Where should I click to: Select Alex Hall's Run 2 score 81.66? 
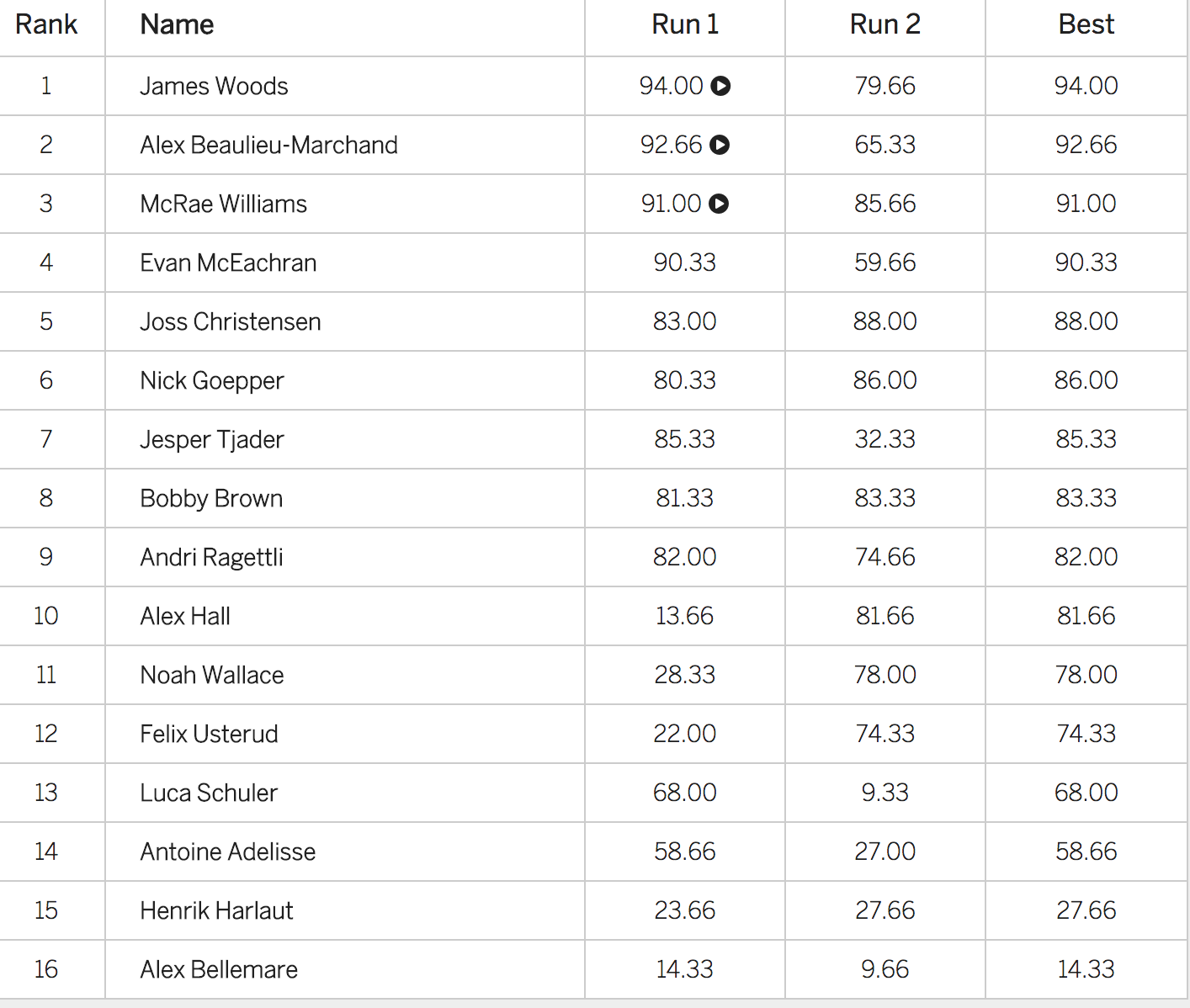tap(885, 616)
